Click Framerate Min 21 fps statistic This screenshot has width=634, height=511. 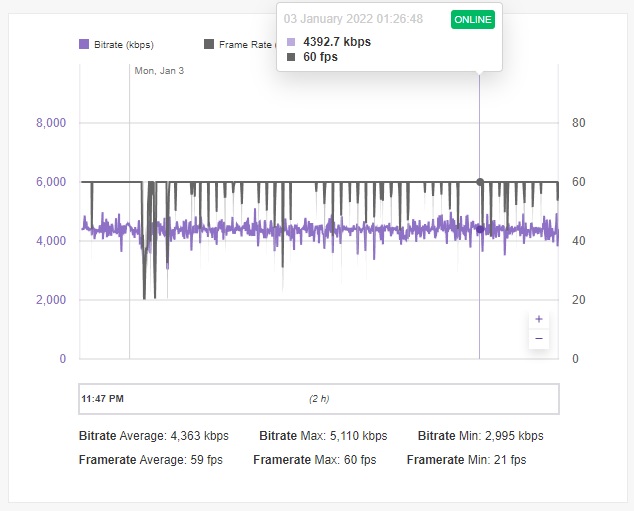coord(466,460)
